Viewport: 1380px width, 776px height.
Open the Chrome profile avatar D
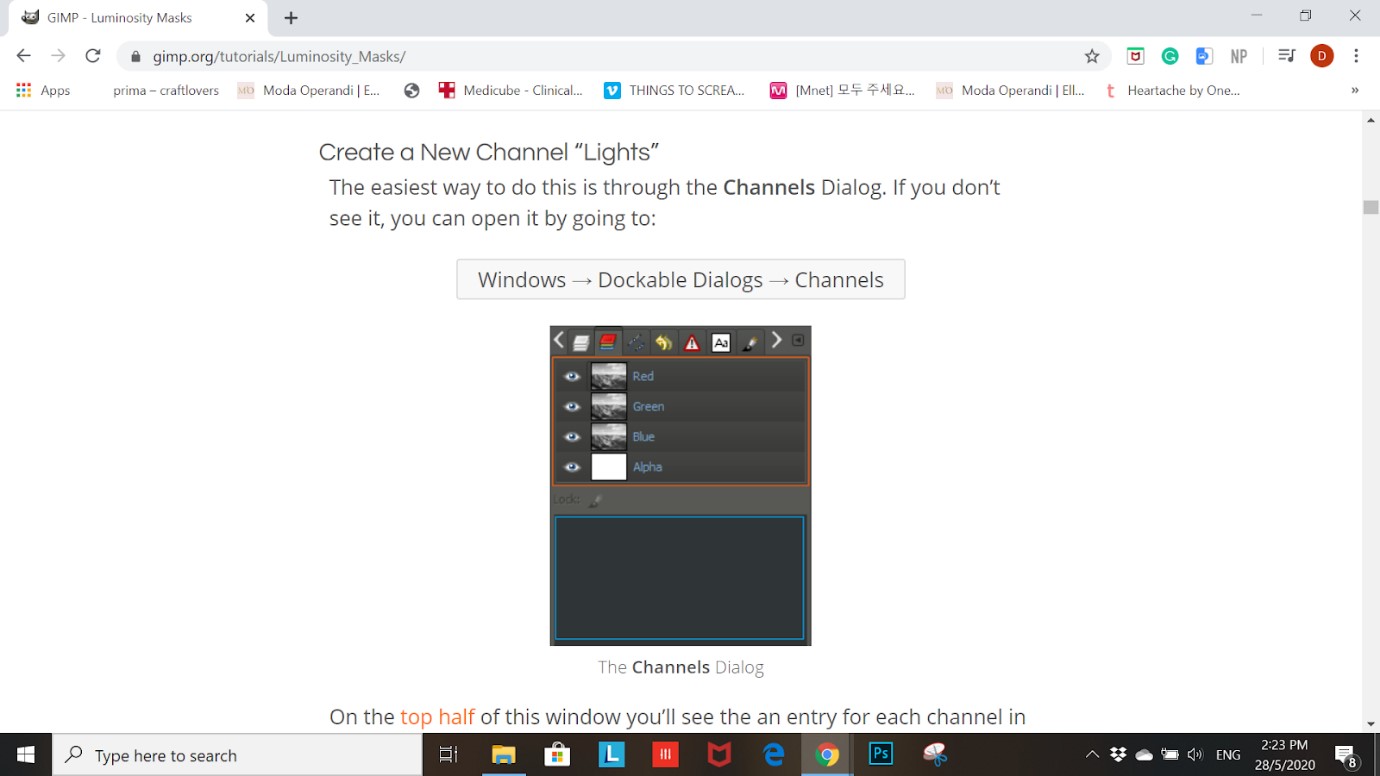click(1321, 57)
